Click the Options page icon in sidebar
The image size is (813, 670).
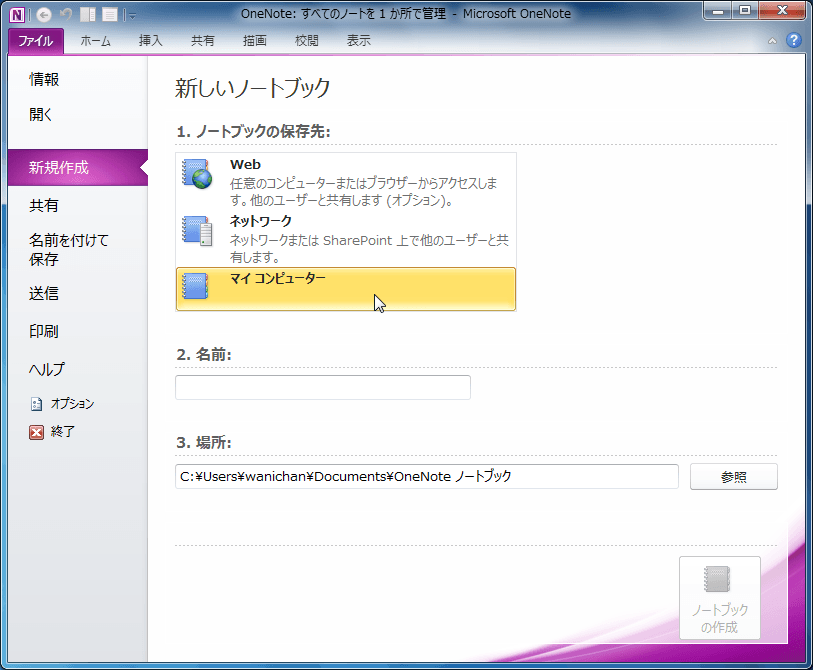pyautogui.click(x=36, y=403)
